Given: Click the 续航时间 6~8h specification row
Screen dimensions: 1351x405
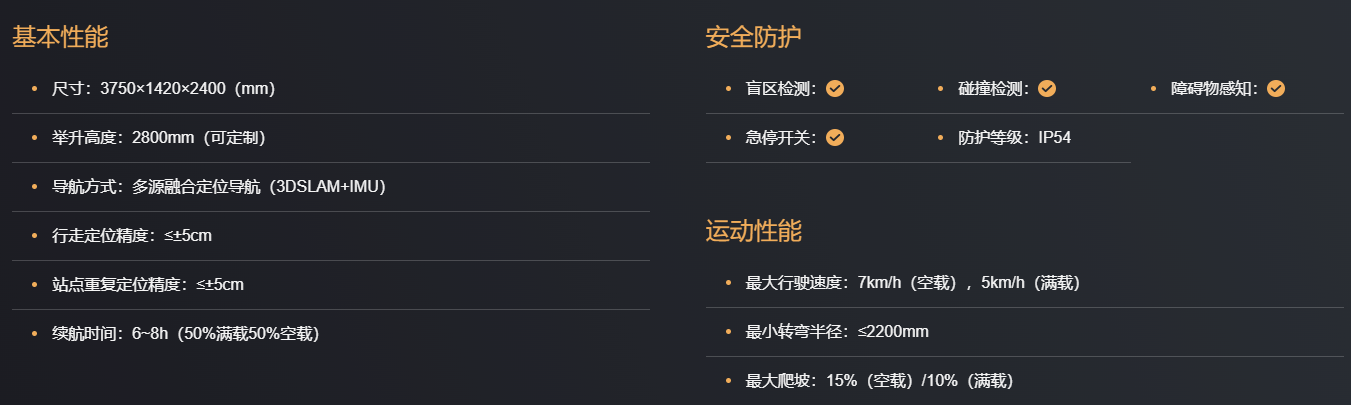Looking at the screenshot, I should 185,334.
